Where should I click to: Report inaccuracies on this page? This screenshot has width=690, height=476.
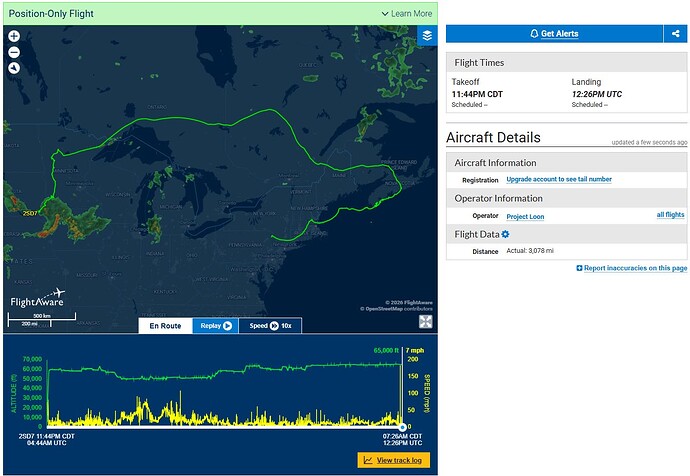632,268
